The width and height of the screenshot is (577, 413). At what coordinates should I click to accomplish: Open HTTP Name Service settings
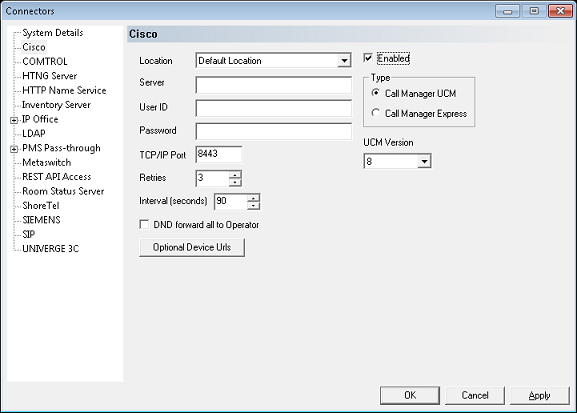pos(64,90)
